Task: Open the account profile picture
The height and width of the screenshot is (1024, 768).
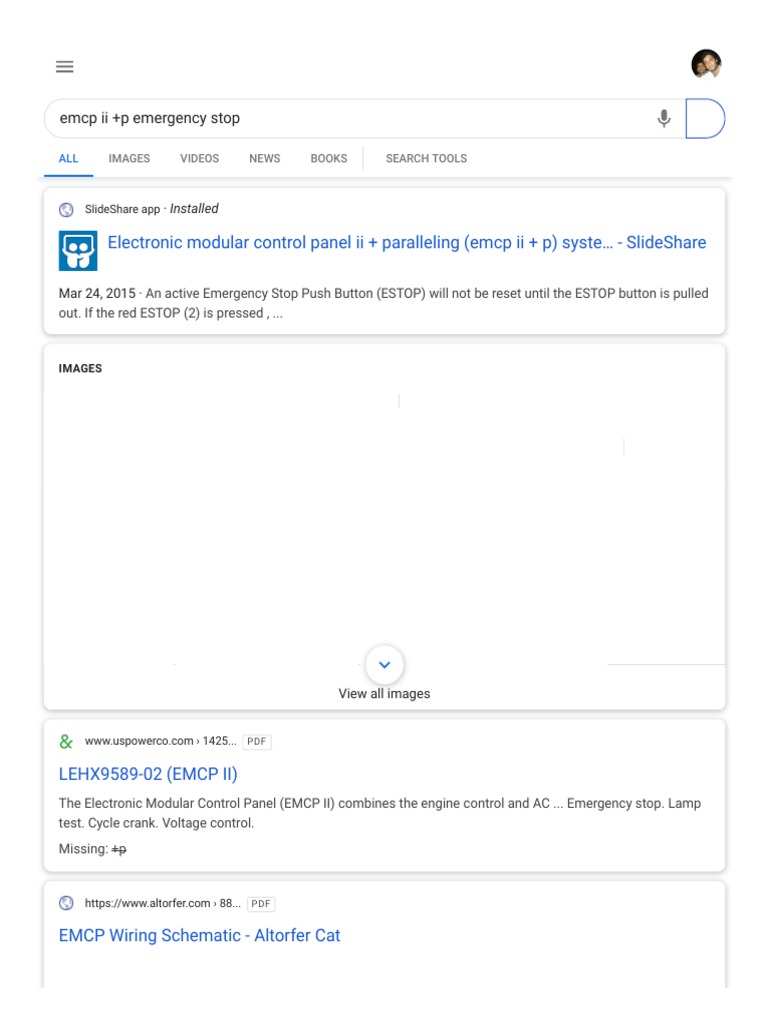Action: 707,64
